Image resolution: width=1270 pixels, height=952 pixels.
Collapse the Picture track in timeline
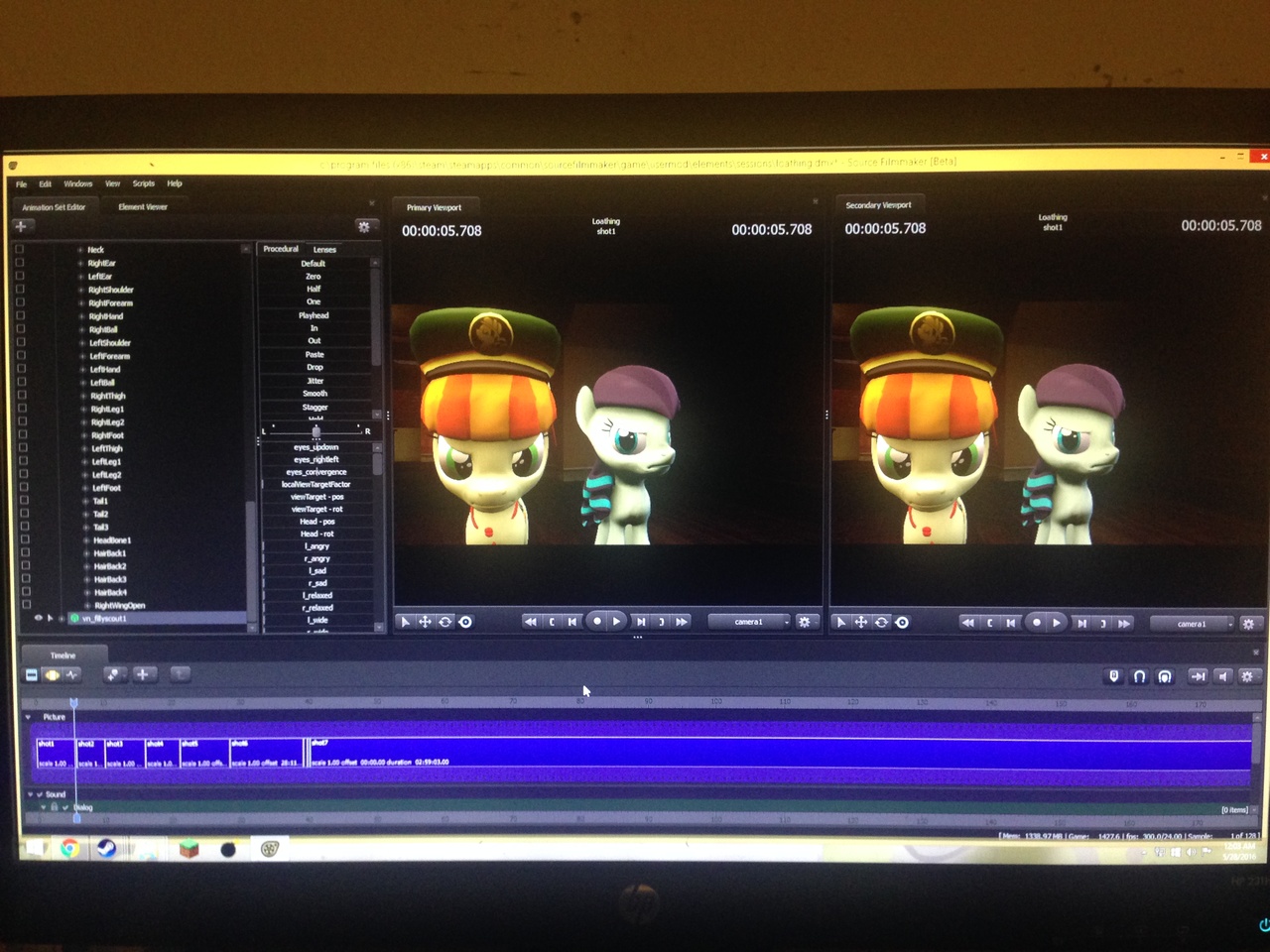pos(28,717)
